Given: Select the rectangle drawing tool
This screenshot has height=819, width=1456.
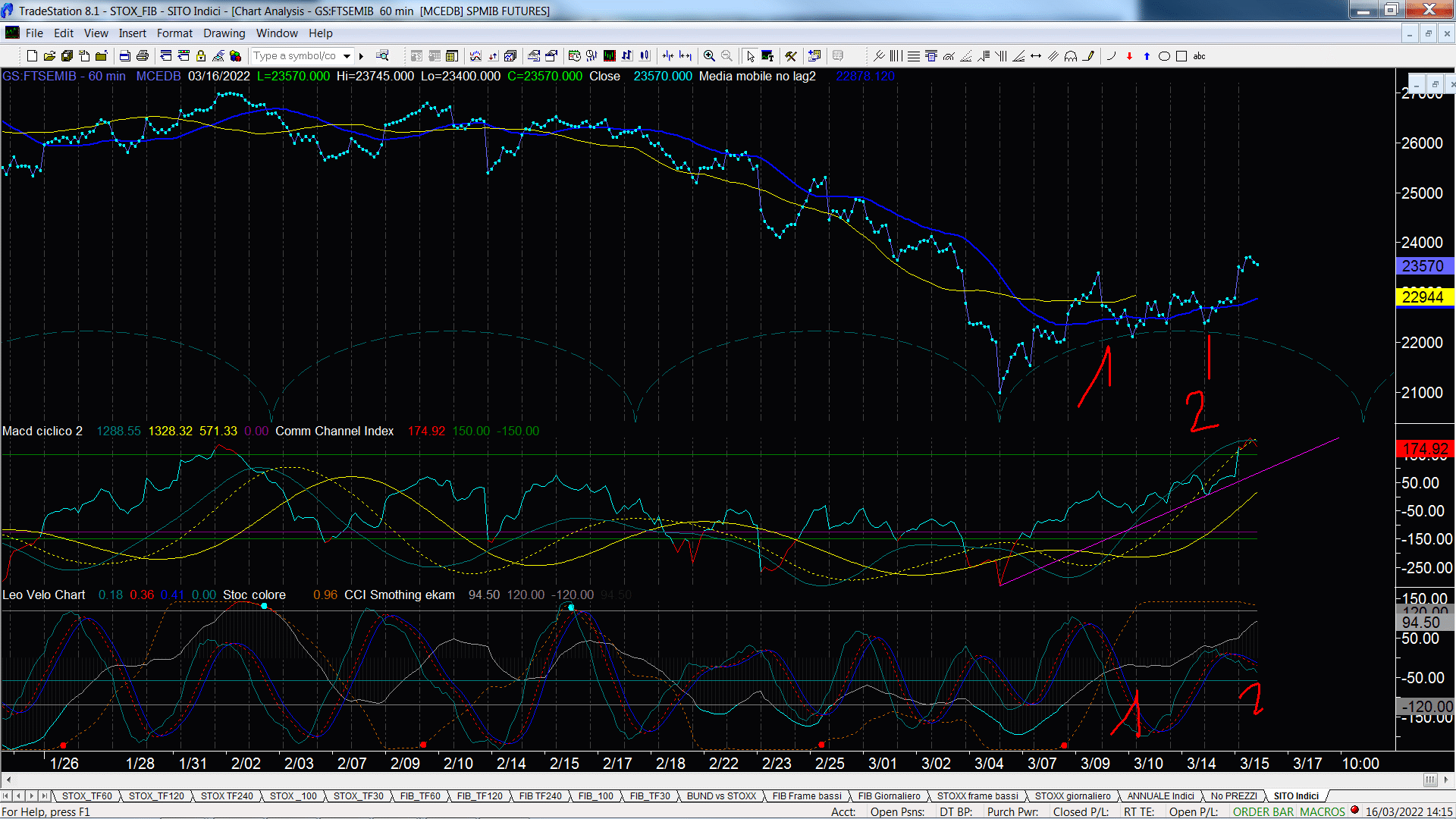Looking at the screenshot, I should point(1181,56).
